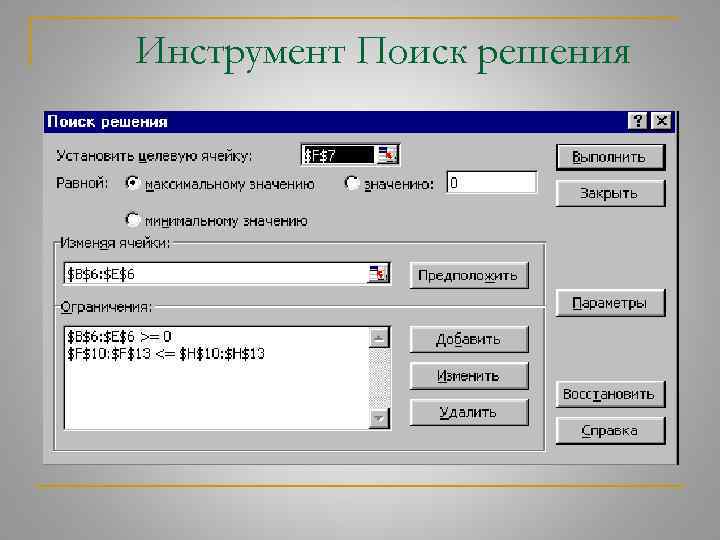Click constraints list scroll down arrow

(x=379, y=418)
